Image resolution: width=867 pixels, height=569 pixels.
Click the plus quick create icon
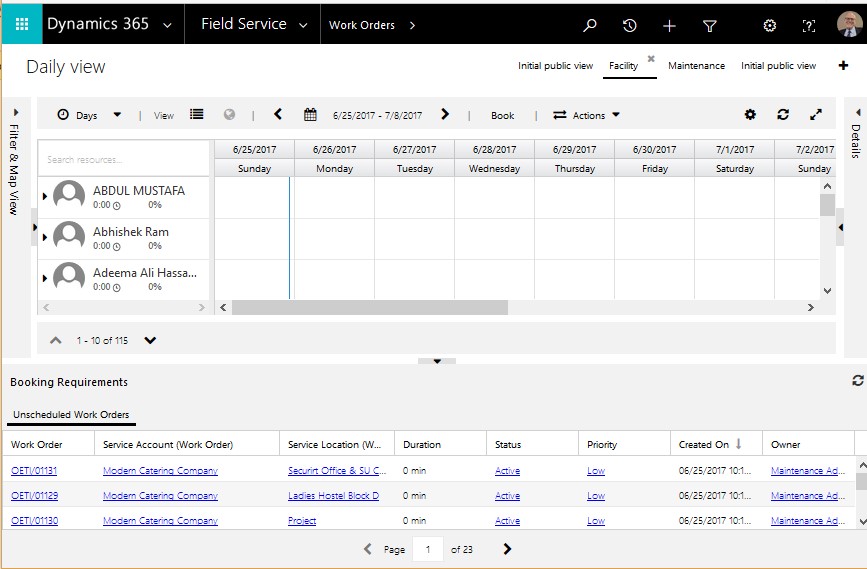pyautogui.click(x=669, y=25)
